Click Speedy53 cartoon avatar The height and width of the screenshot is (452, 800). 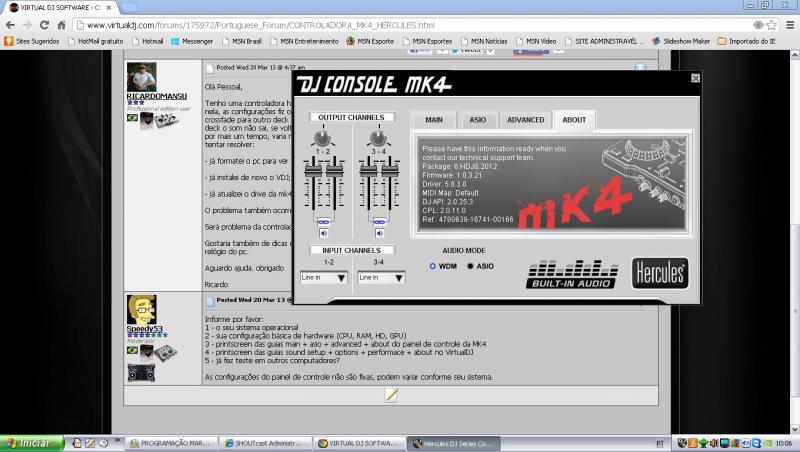tap(141, 309)
